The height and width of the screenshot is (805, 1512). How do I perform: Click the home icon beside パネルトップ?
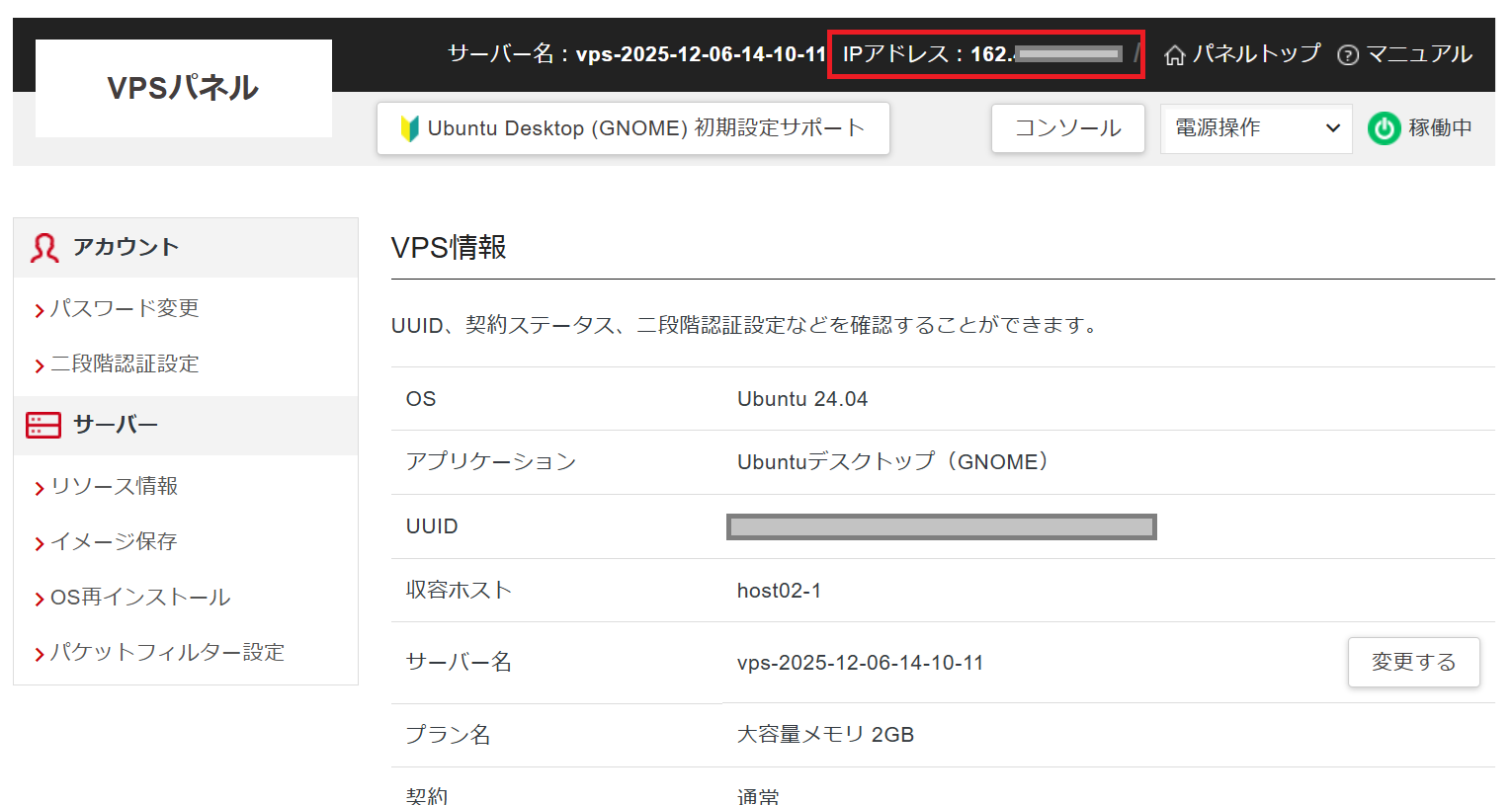[x=1174, y=55]
